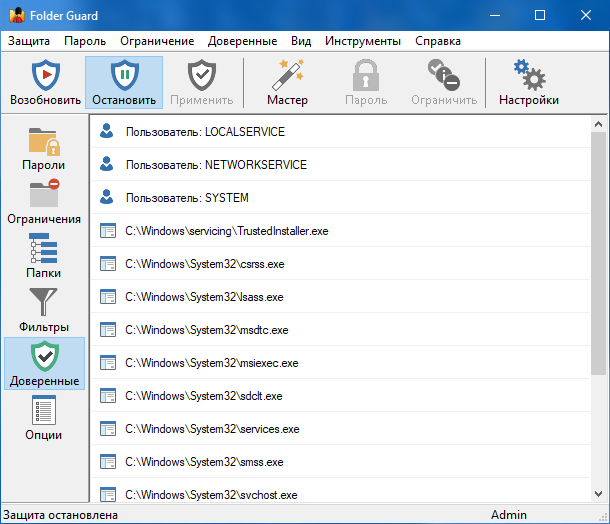Select Пользователь: LOCALSERVICE in the list

[x=205, y=132]
